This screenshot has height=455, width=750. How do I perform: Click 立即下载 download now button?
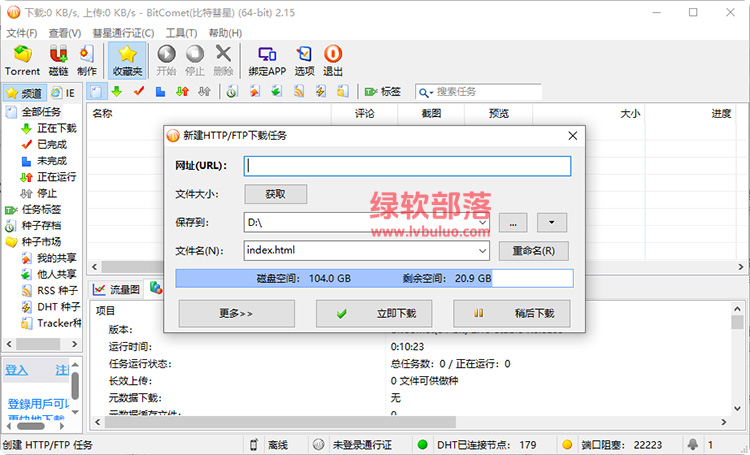pos(374,313)
